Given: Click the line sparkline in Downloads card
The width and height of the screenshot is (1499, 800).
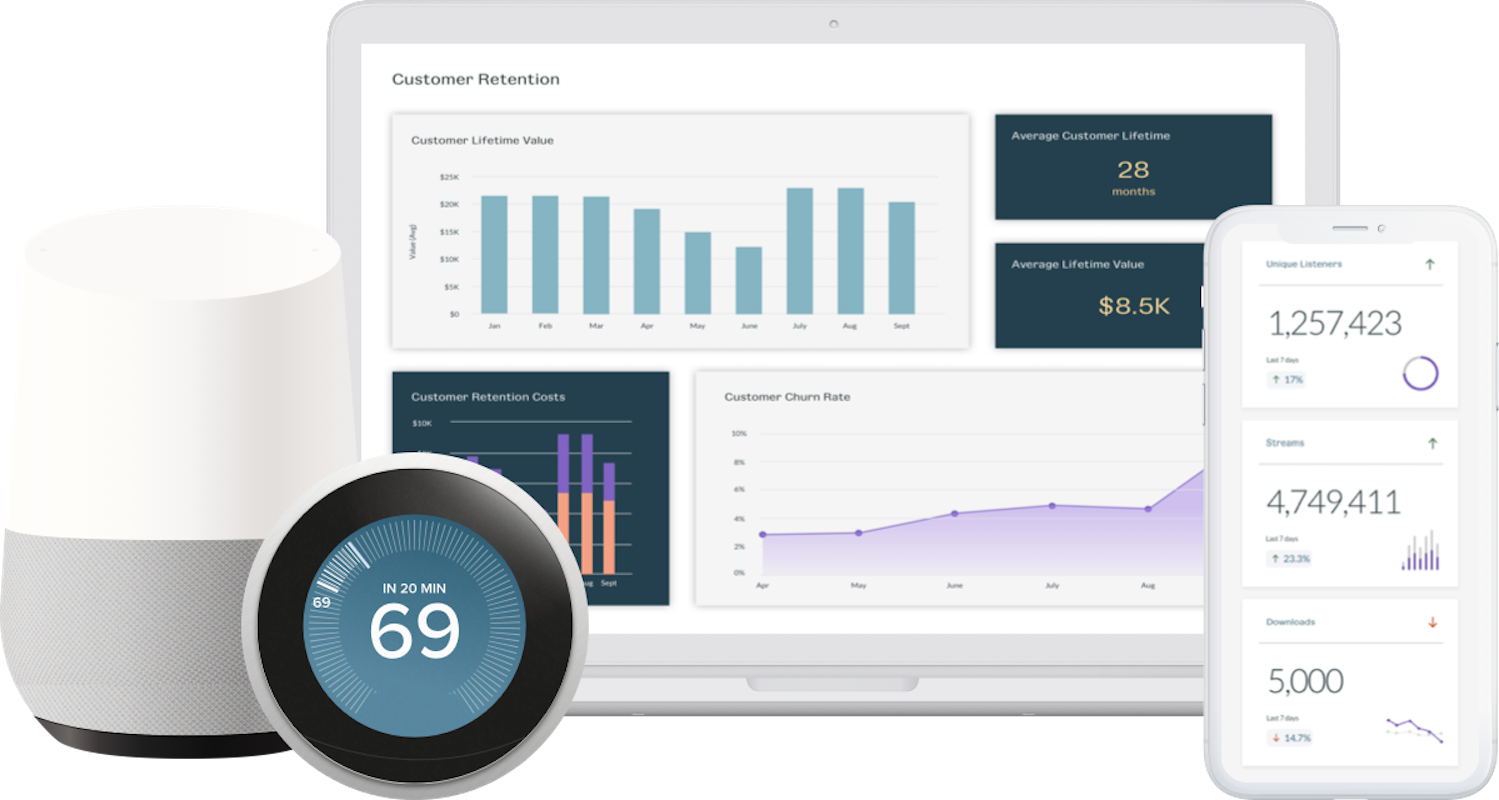Looking at the screenshot, I should [1414, 729].
